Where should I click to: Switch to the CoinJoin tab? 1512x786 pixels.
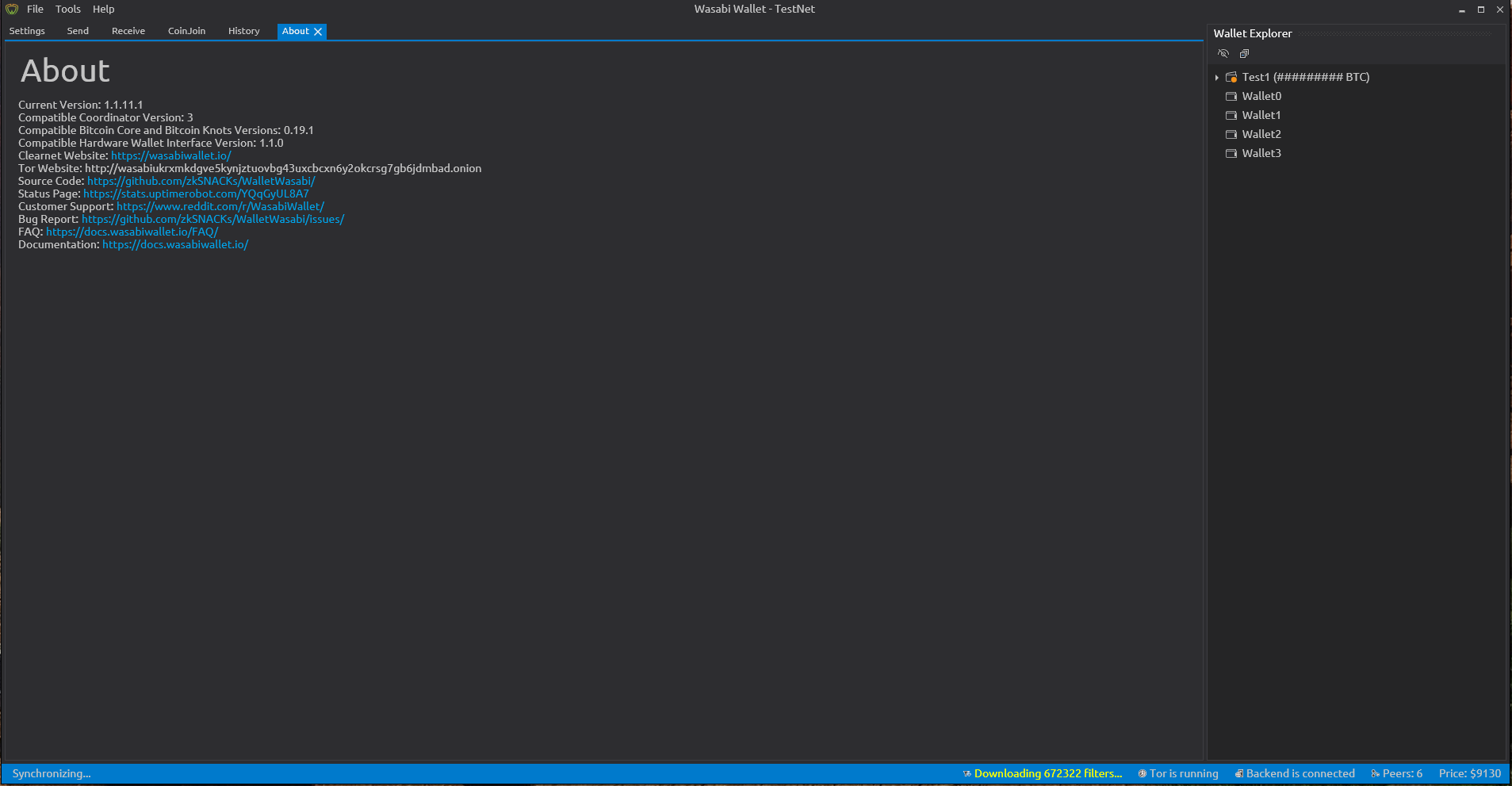[186, 31]
